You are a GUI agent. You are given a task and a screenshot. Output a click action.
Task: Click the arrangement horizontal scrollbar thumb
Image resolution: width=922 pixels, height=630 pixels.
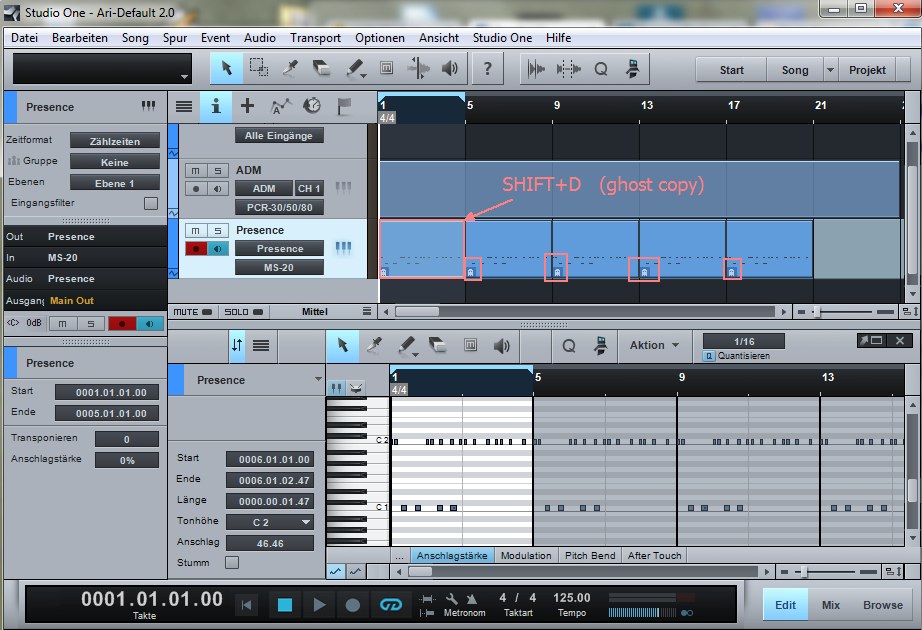[x=417, y=312]
